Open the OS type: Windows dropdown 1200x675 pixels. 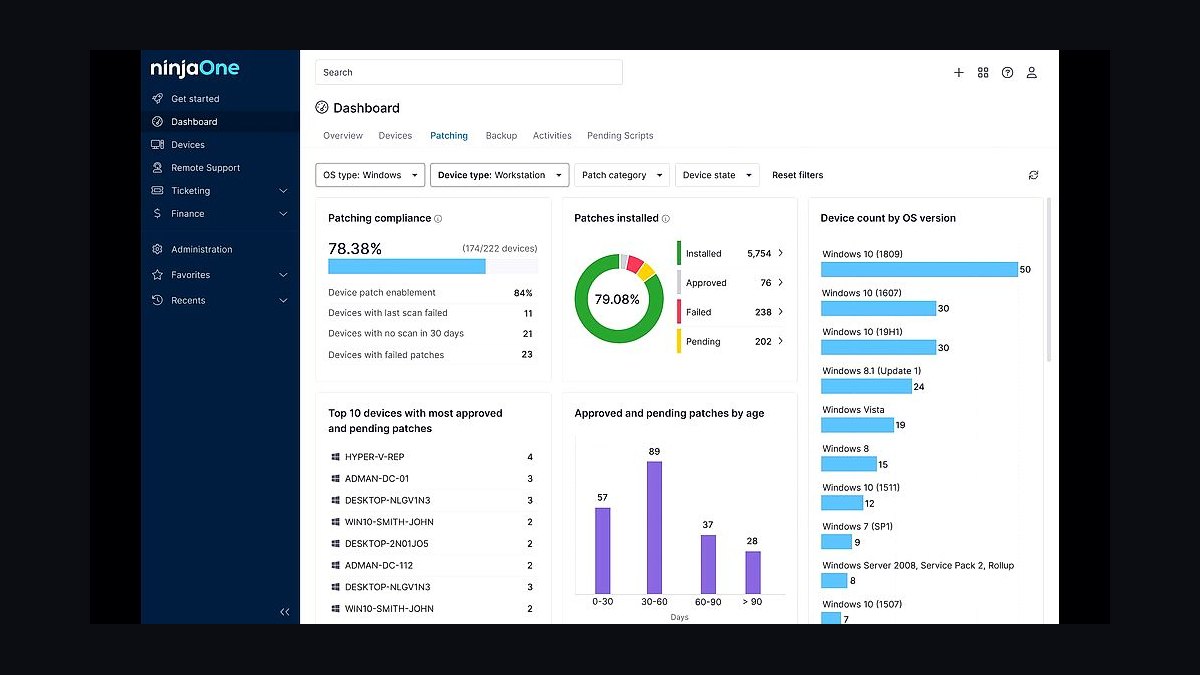[x=370, y=175]
